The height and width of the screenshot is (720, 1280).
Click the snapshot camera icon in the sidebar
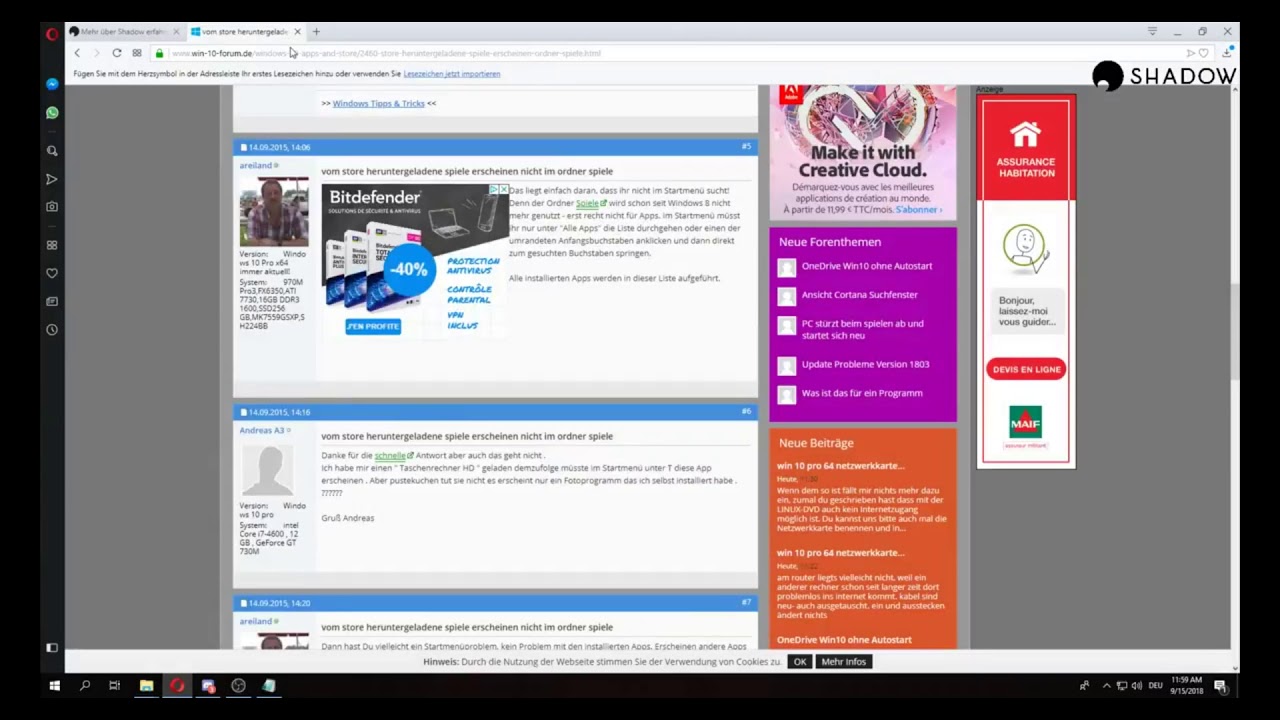[x=52, y=207]
